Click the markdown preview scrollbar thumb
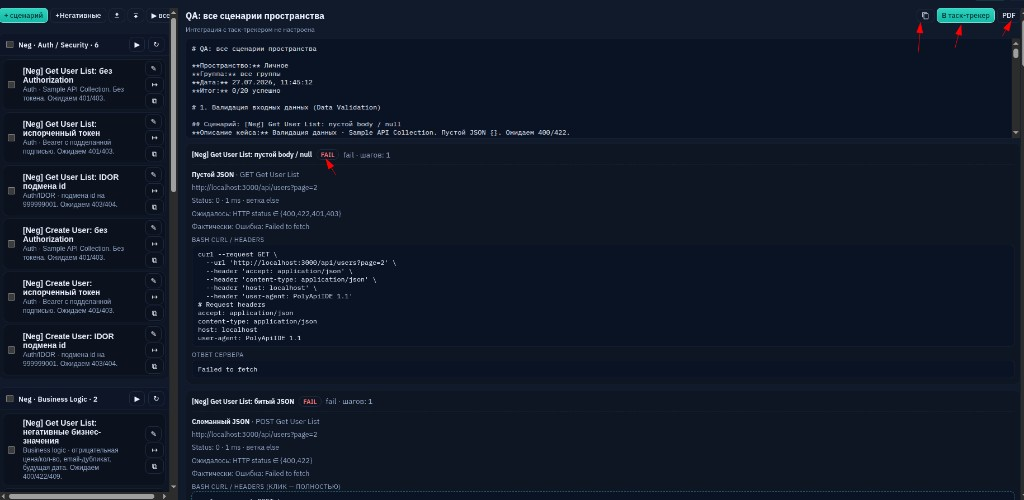Screen dimensions: 1024x500 [1016, 54]
